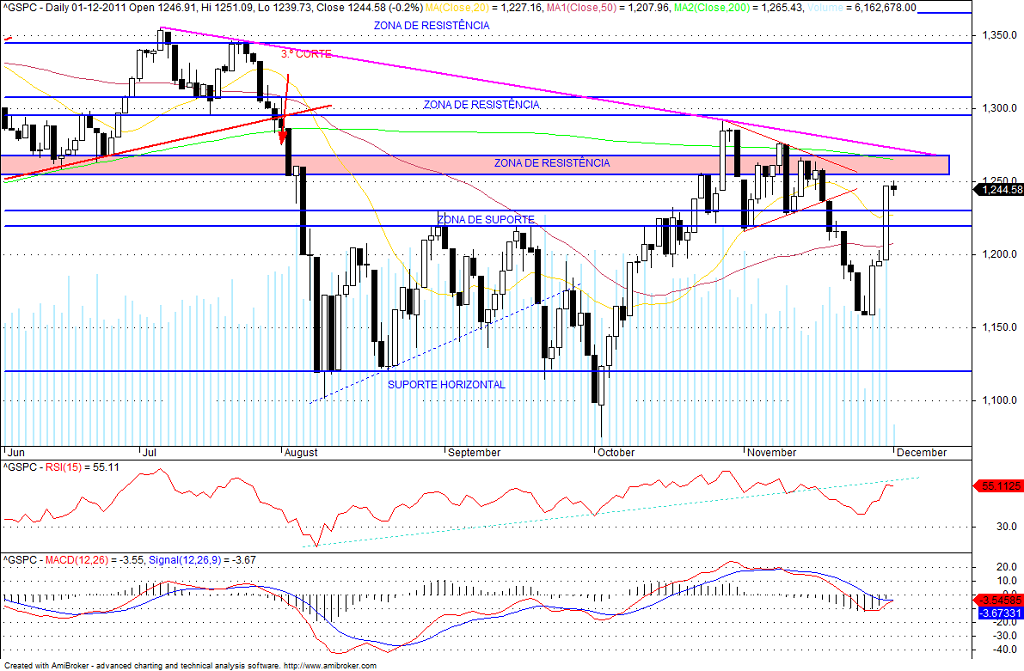Screen dimensions: 1024x671
Task: Select the red 55.1125 RSI value tag
Action: (x=999, y=486)
